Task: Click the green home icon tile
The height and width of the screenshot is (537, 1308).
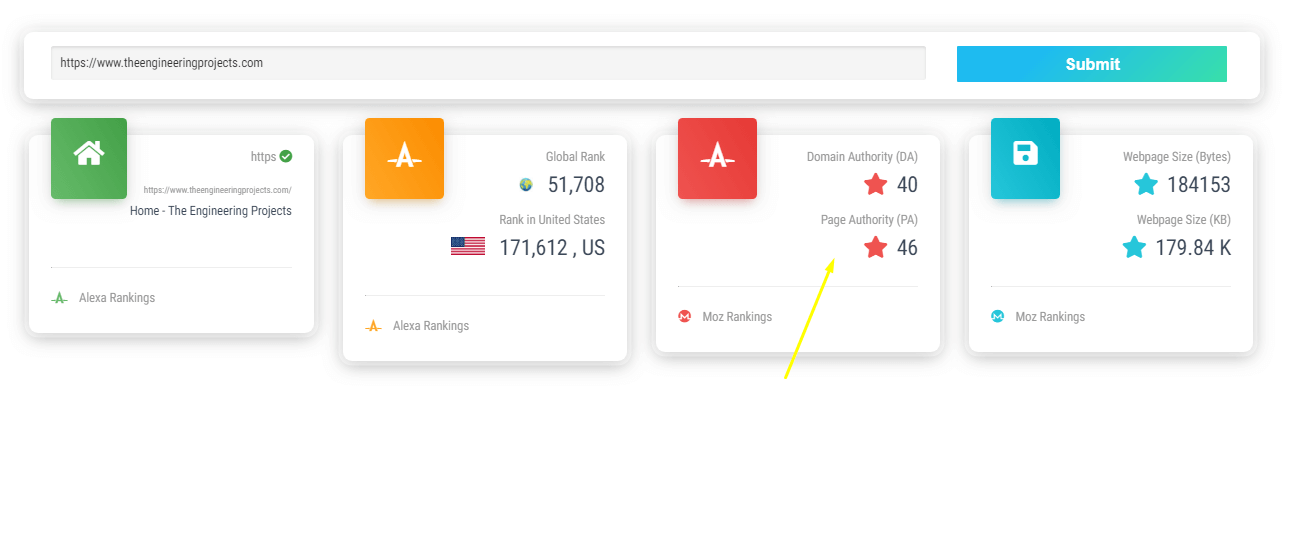Action: point(89,158)
